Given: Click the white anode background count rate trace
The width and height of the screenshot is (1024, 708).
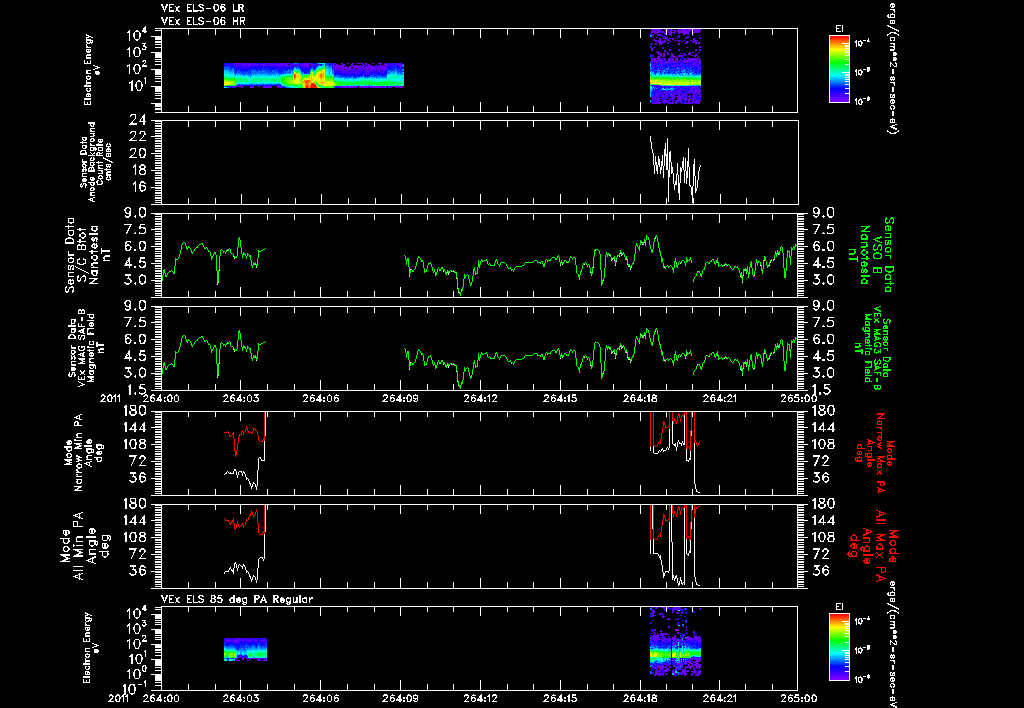Looking at the screenshot, I should tap(675, 169).
